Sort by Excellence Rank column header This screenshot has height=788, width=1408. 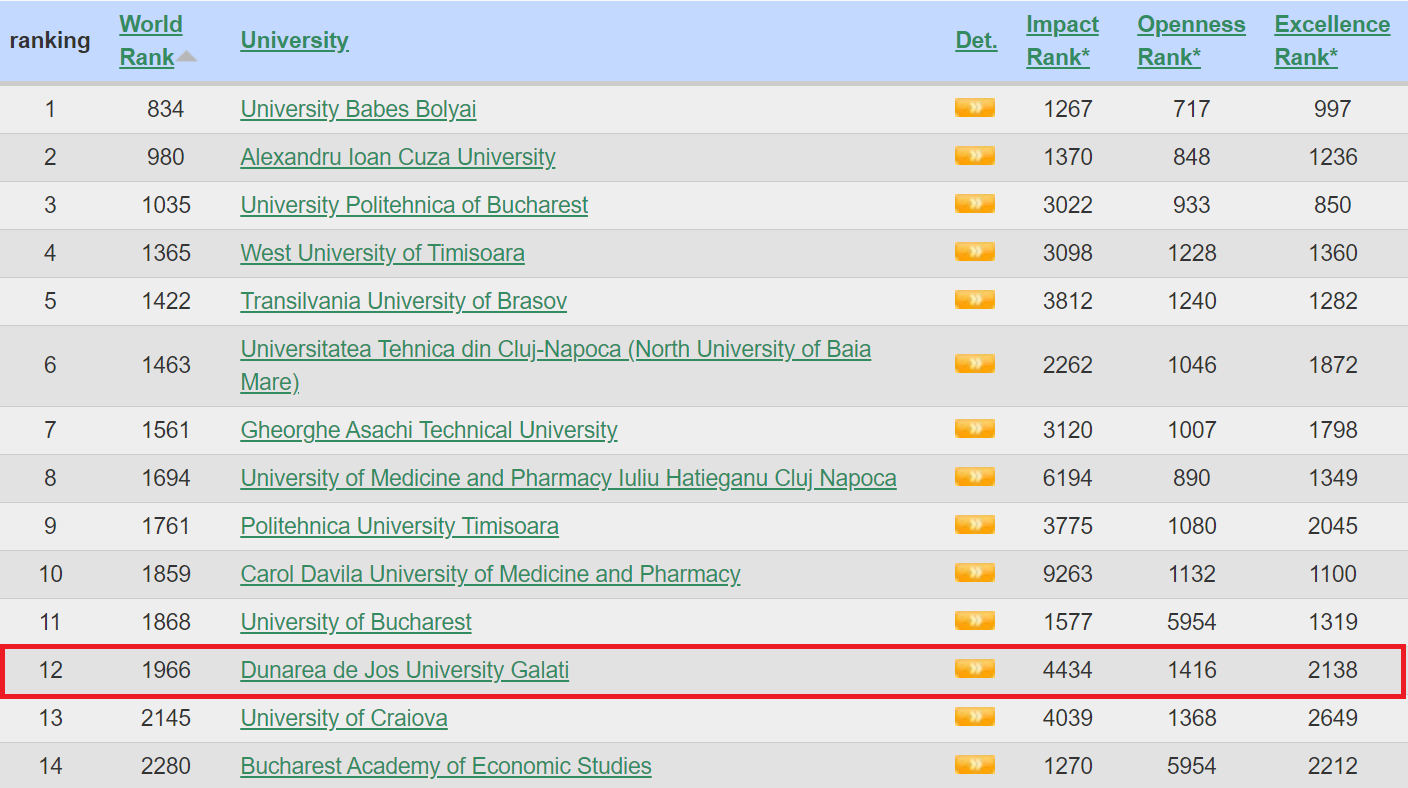[1332, 41]
